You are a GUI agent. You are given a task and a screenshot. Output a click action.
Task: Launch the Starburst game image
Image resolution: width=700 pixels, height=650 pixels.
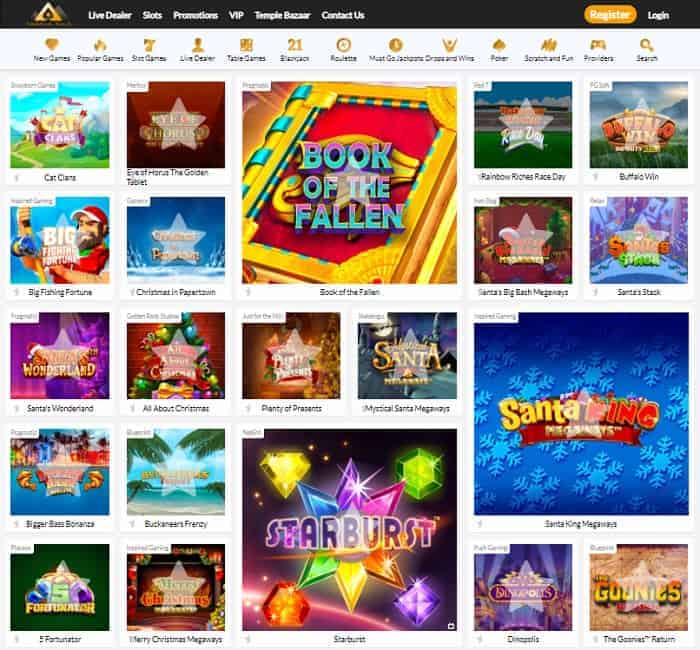pos(350,529)
